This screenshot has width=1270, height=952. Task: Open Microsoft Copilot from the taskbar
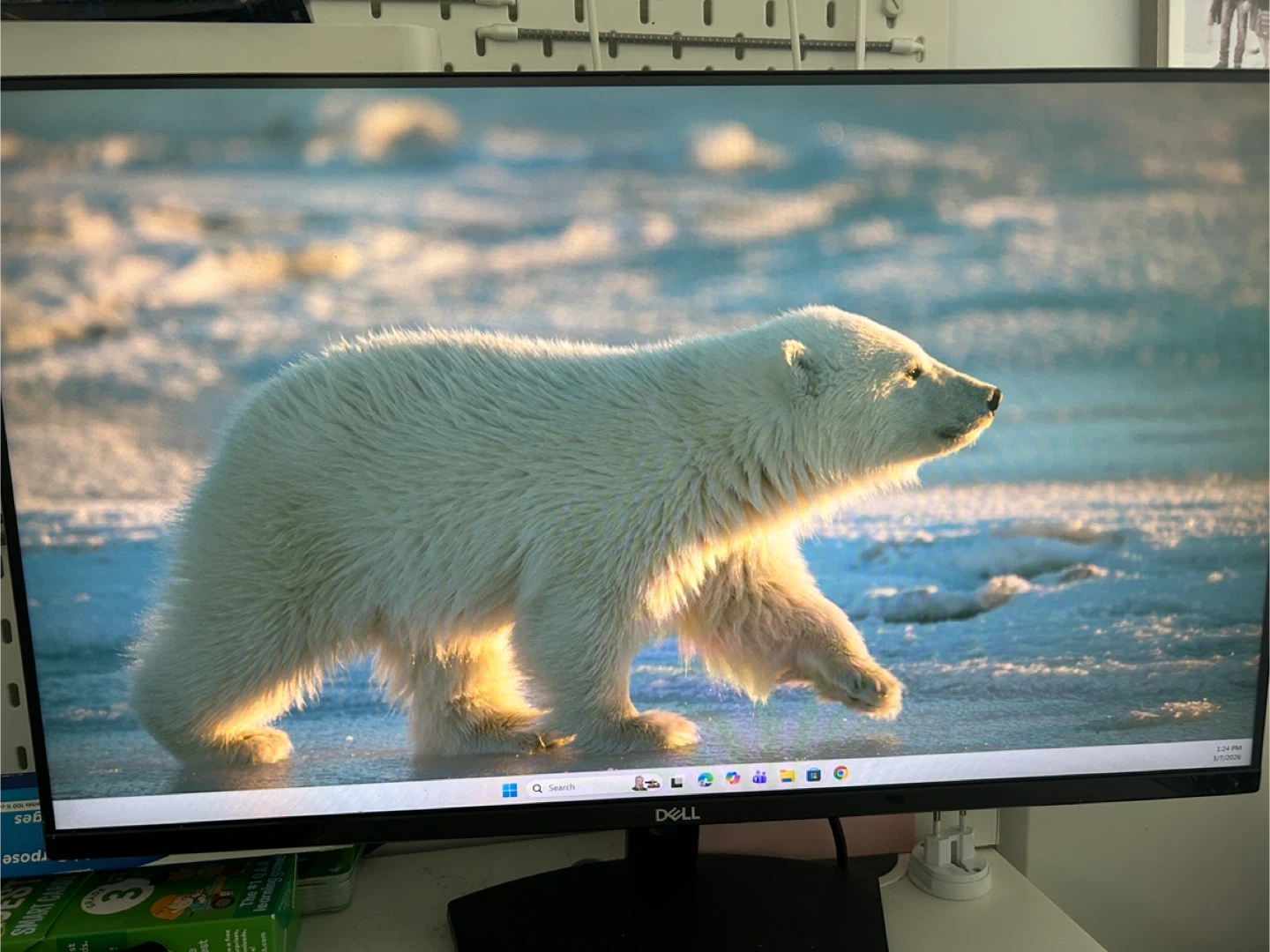click(732, 777)
